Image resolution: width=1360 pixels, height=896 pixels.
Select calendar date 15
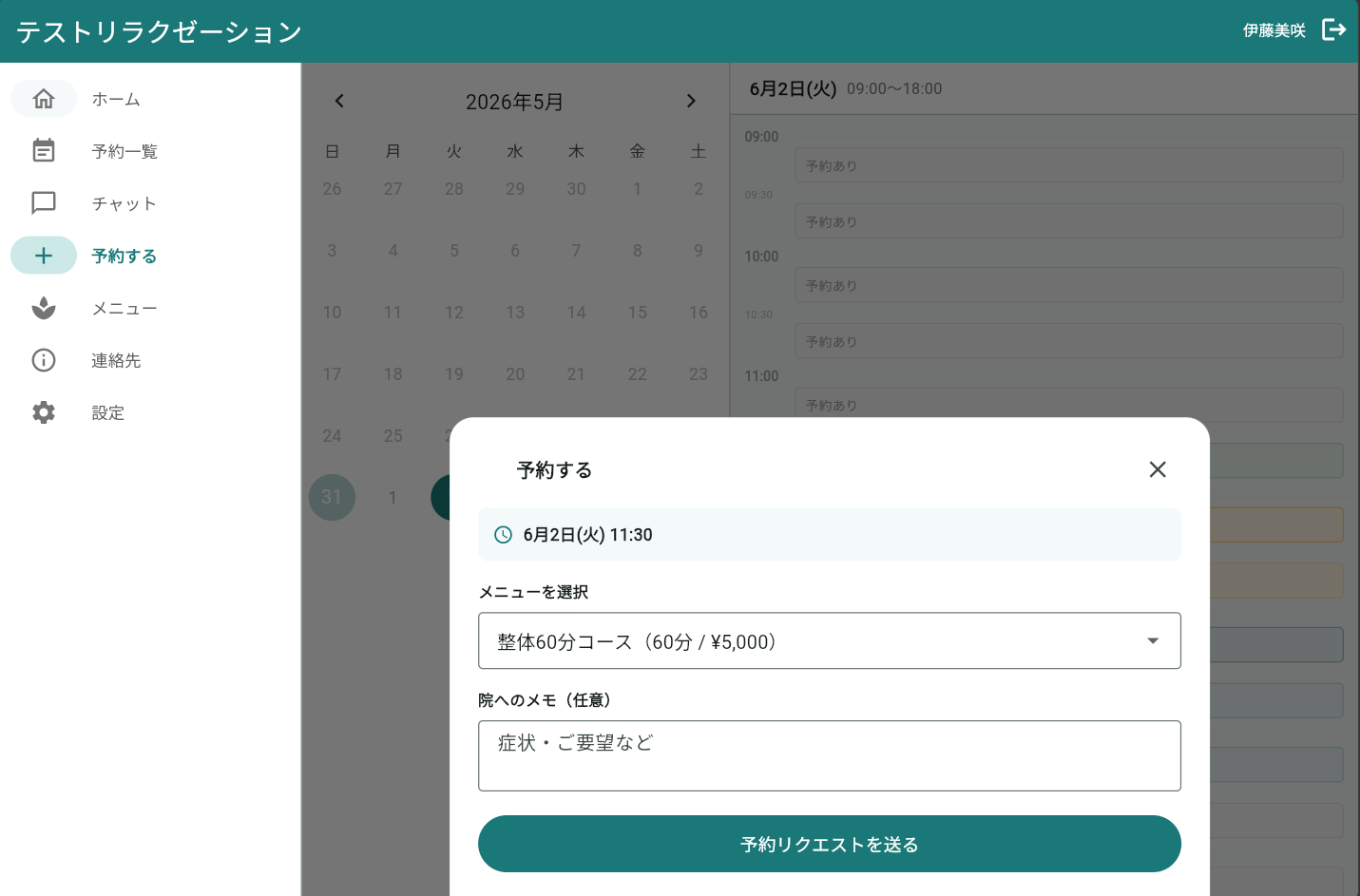(638, 313)
